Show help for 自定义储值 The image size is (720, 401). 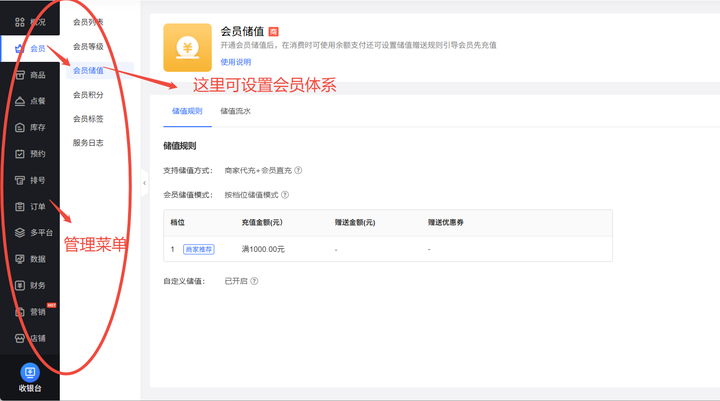(x=254, y=281)
